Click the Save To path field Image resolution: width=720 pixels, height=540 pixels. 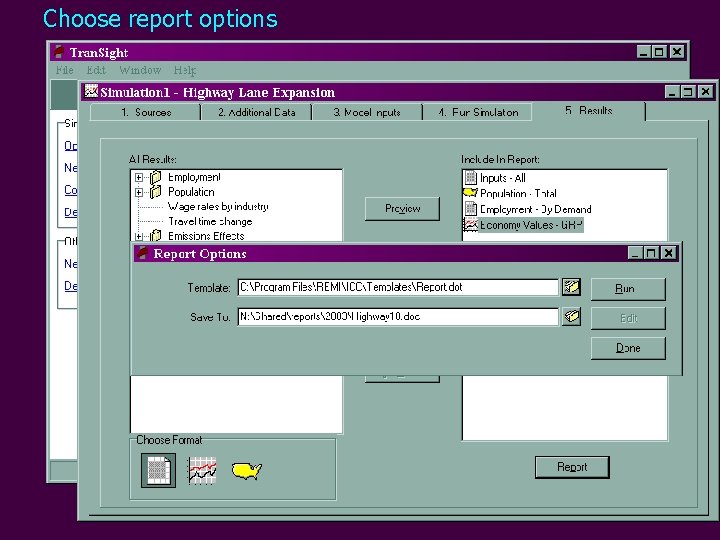tap(398, 317)
